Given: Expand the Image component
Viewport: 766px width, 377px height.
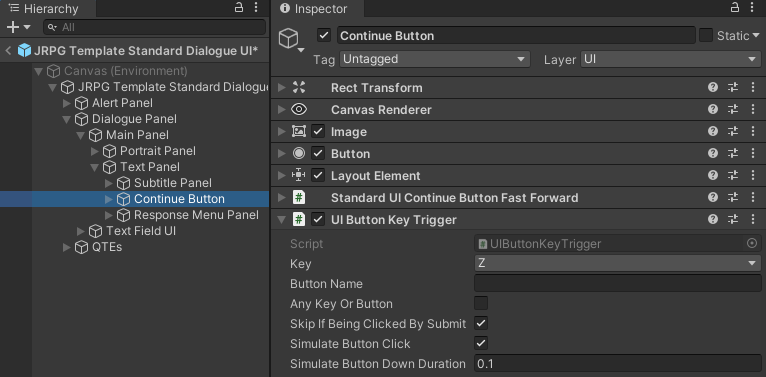Looking at the screenshot, I should pyautogui.click(x=281, y=131).
